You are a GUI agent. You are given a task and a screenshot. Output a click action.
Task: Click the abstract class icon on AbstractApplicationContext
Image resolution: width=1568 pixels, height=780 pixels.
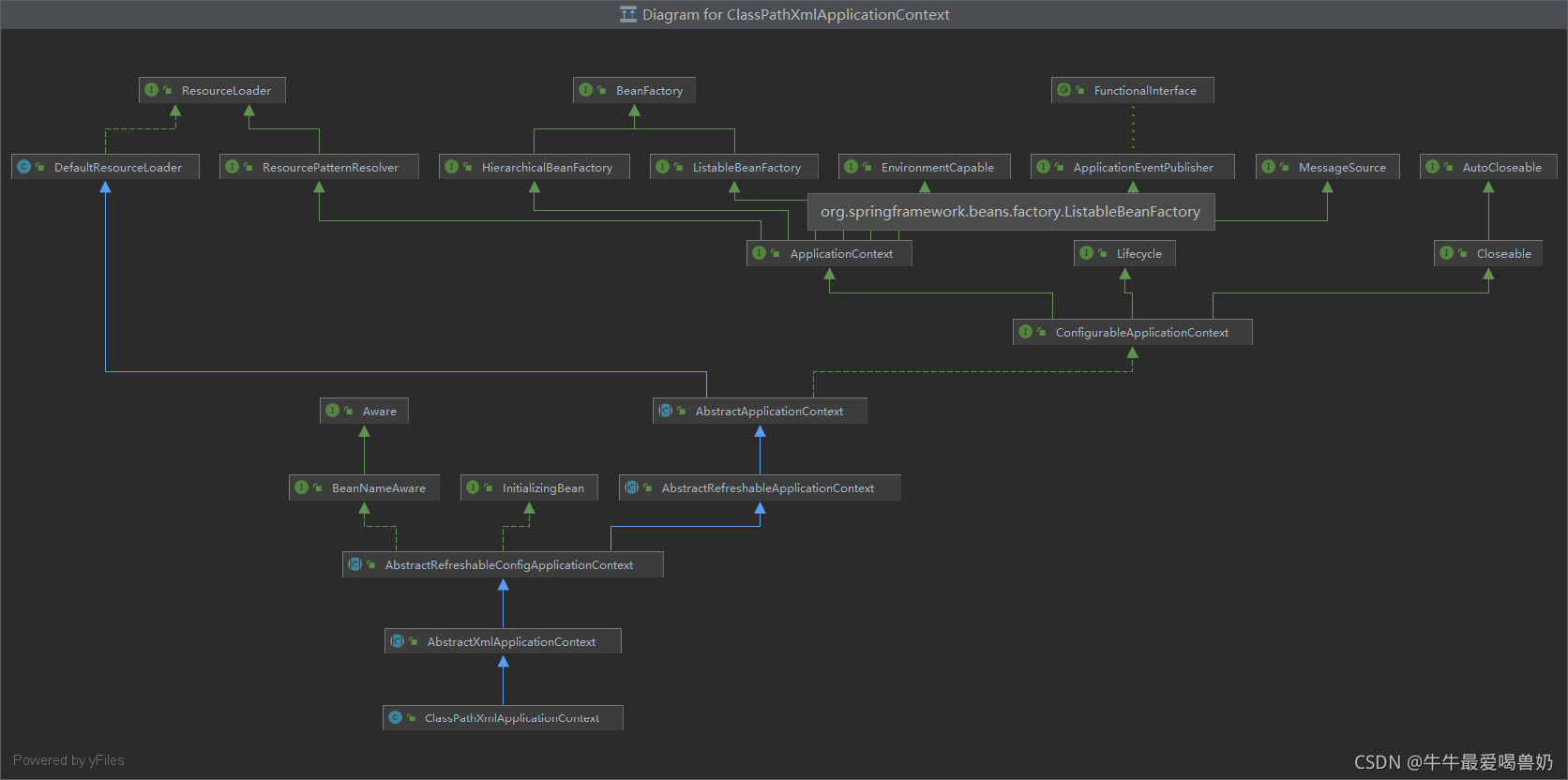point(666,411)
